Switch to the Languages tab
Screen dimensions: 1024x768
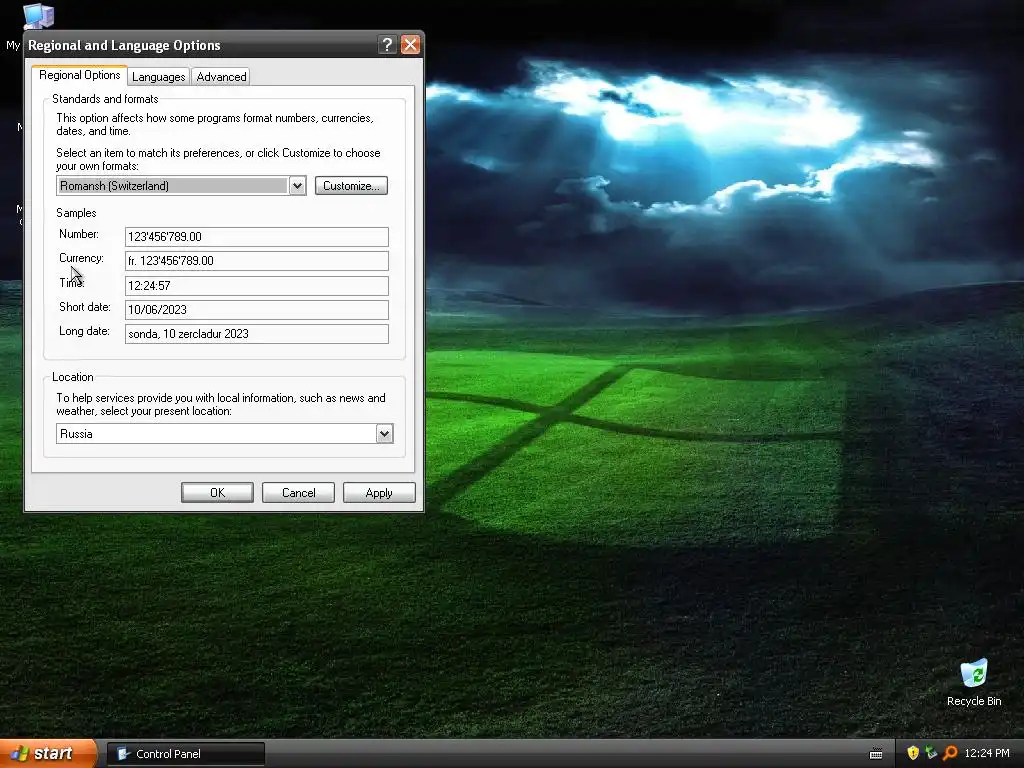pos(159,77)
